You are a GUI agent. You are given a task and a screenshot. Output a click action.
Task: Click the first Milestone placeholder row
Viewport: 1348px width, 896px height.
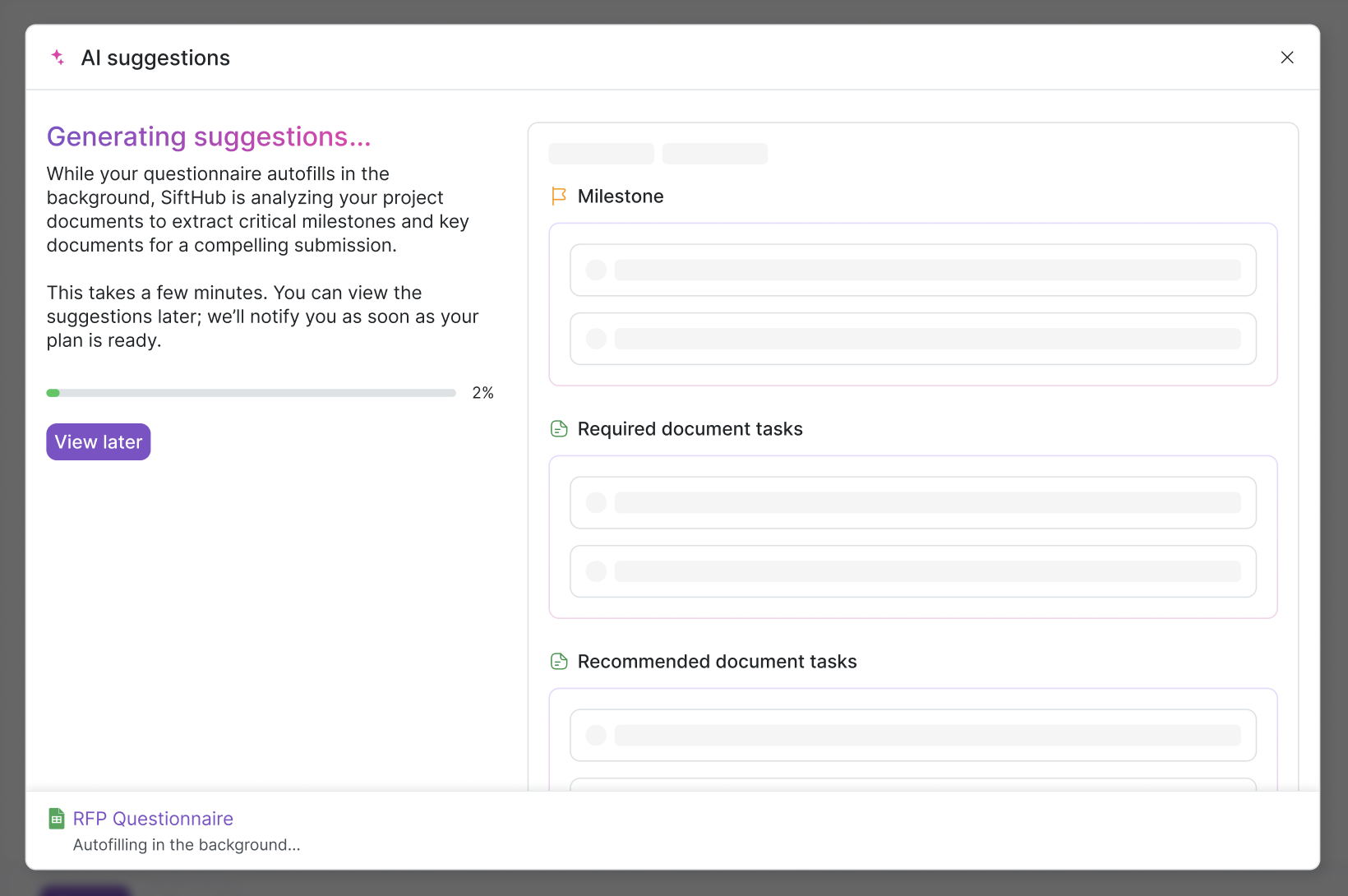[x=912, y=270]
